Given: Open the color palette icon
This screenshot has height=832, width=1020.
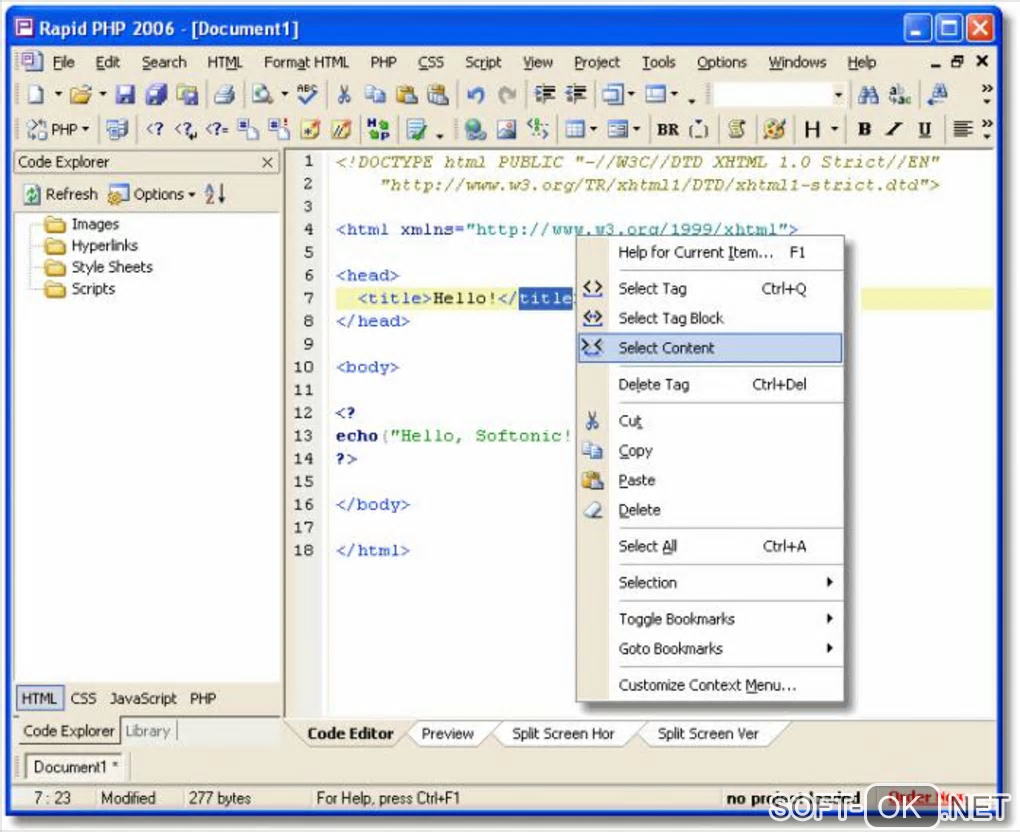Looking at the screenshot, I should (773, 129).
